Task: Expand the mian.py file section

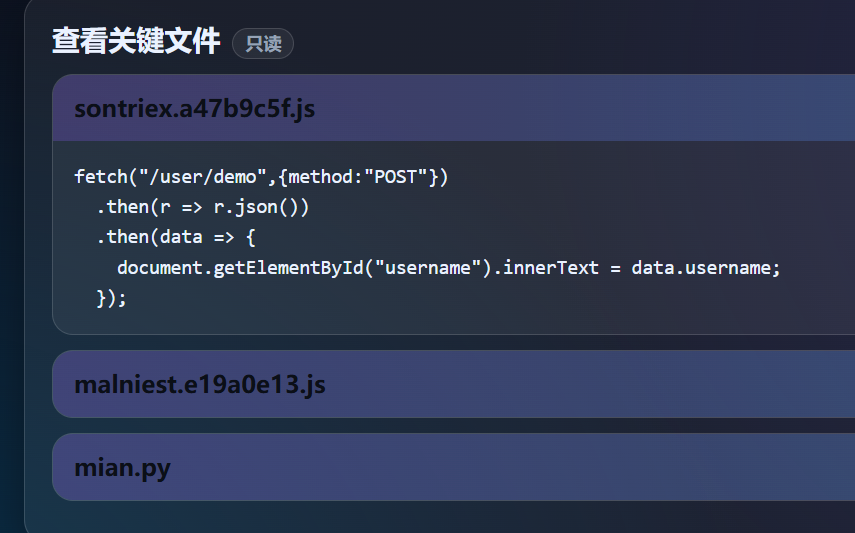Action: point(122,467)
